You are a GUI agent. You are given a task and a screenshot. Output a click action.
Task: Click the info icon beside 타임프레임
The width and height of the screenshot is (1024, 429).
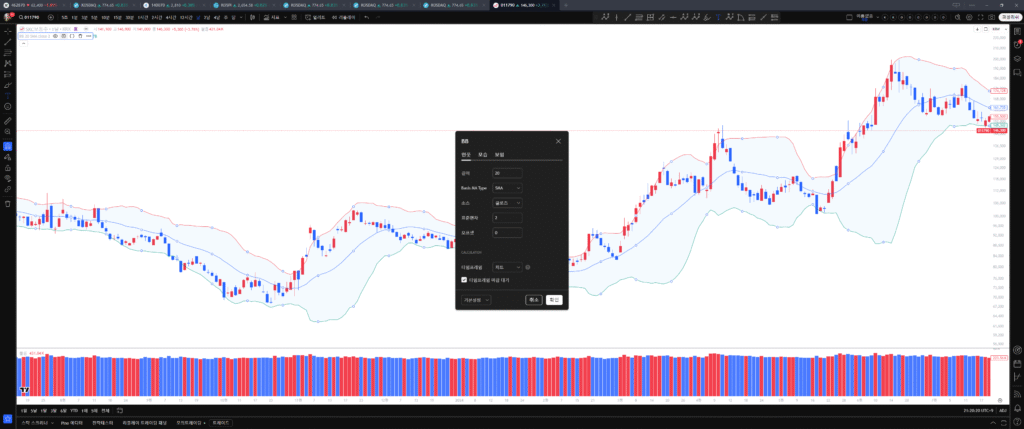click(528, 267)
